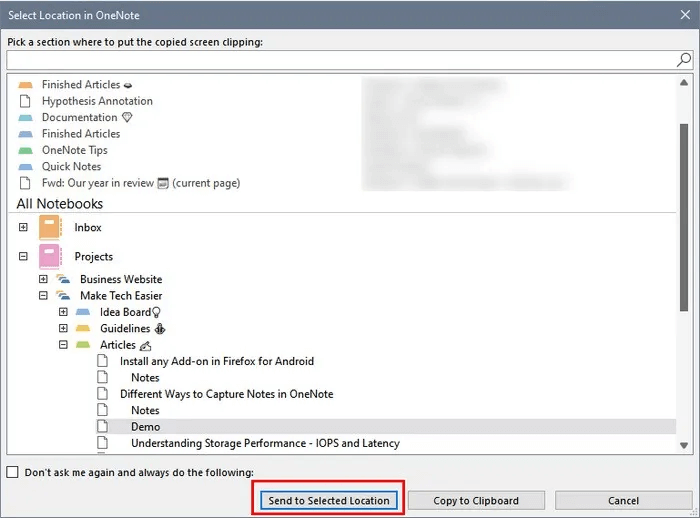Image resolution: width=700 pixels, height=518 pixels.
Task: Select the Make Tech Easier group label
Action: point(121,296)
